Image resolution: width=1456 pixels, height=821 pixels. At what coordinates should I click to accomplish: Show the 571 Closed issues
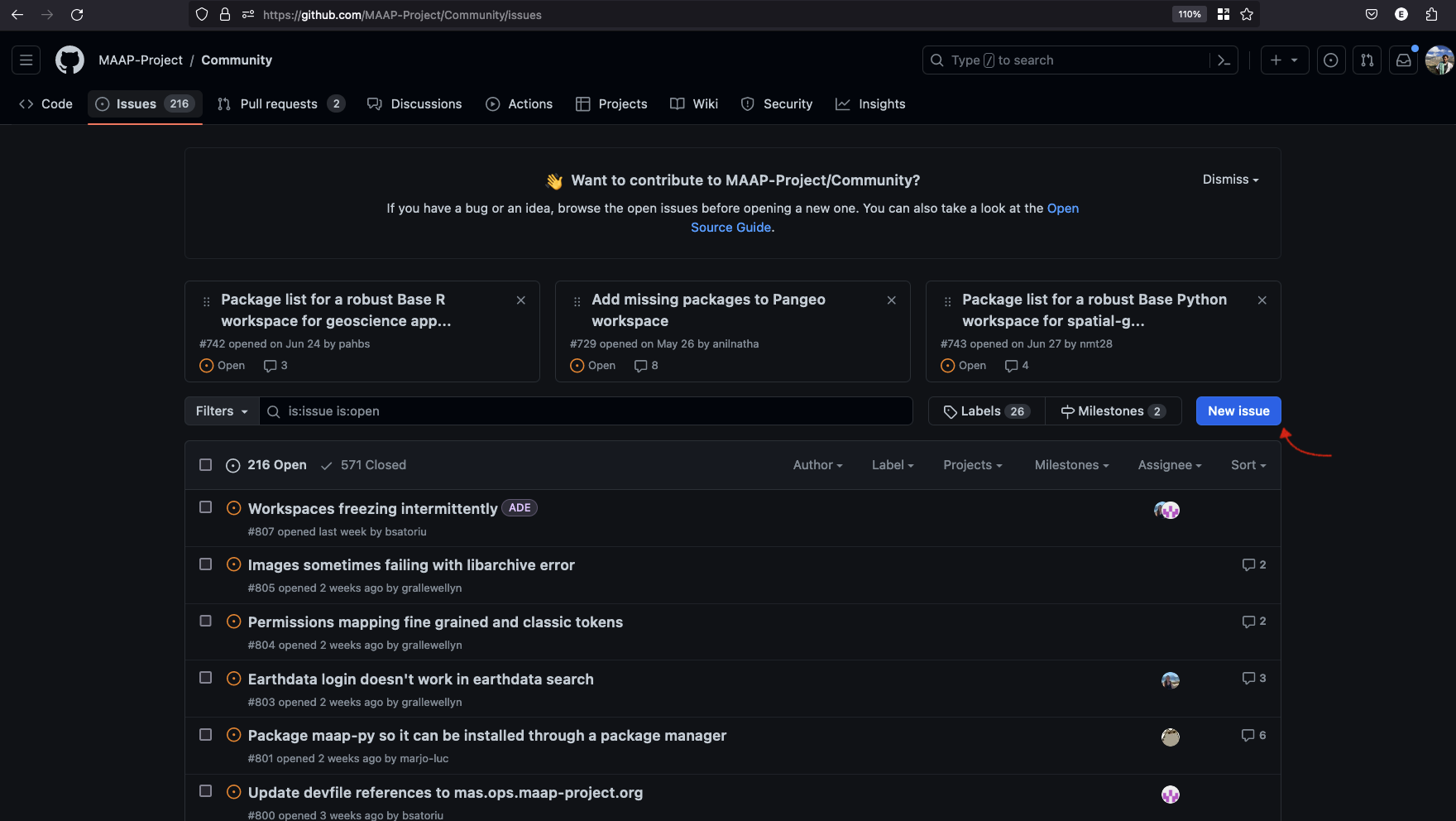coord(364,465)
